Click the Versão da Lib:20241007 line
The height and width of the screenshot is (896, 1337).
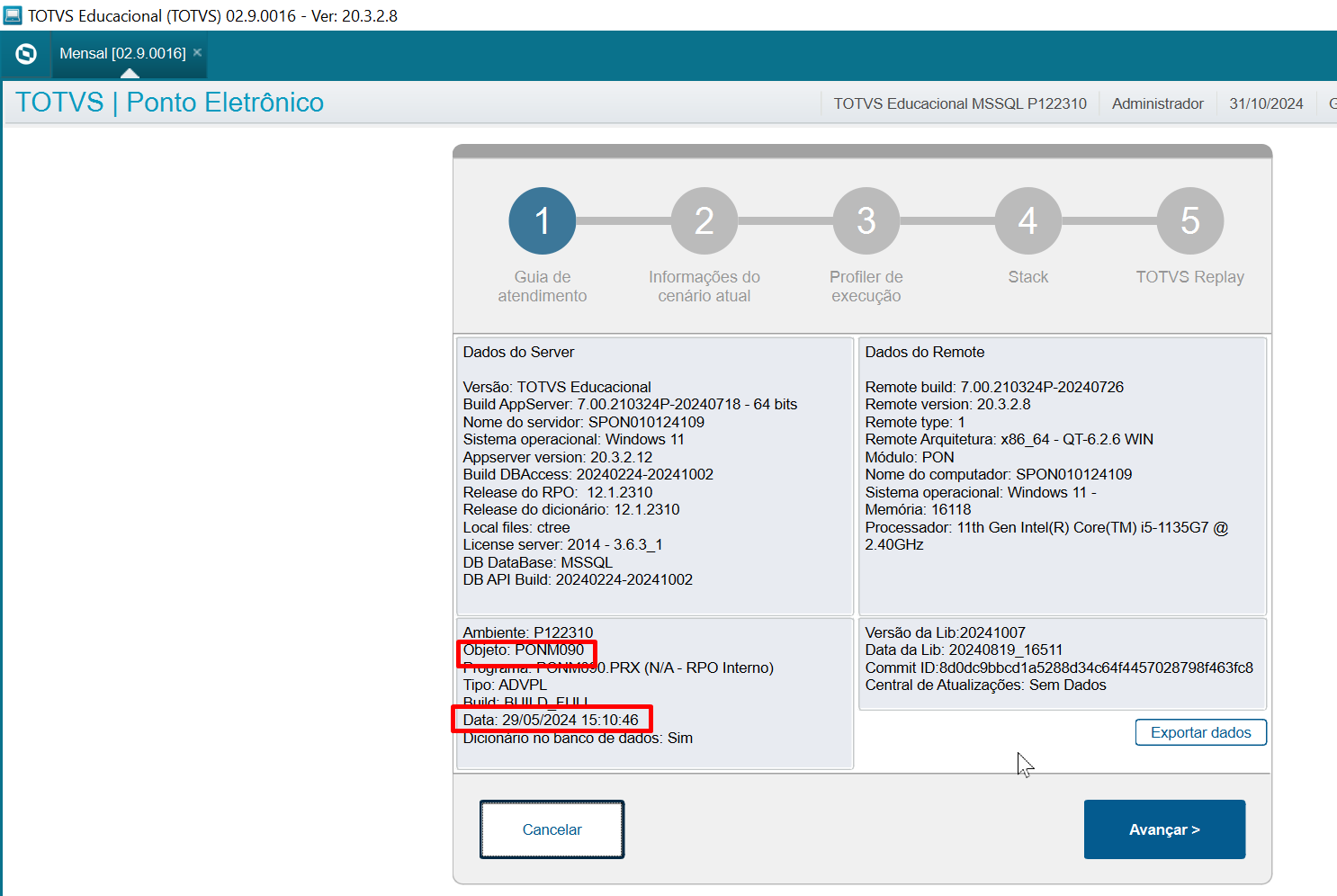946,632
